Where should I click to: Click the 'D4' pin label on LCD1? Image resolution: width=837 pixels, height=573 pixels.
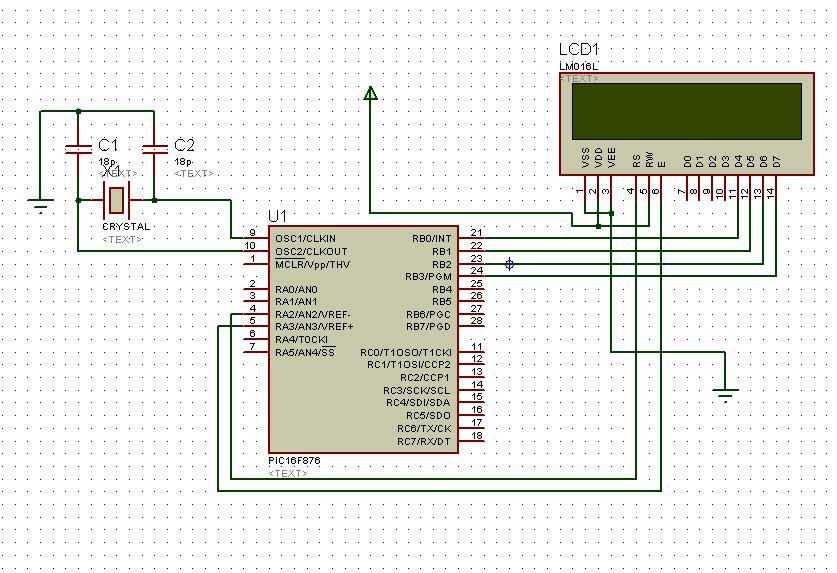click(x=738, y=161)
